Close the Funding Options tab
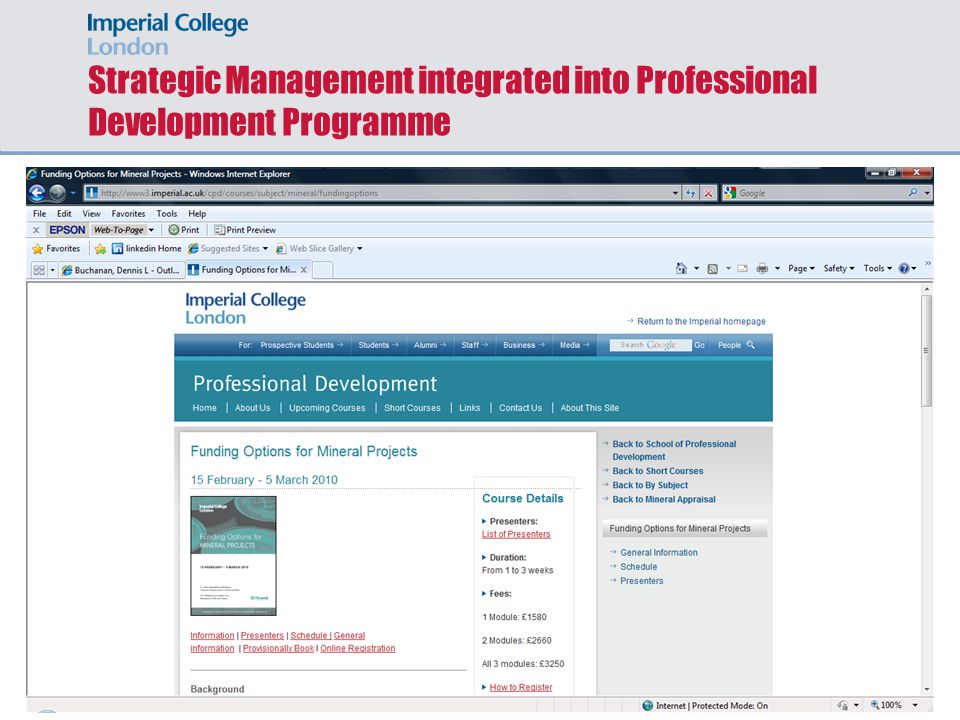Image resolution: width=960 pixels, height=720 pixels. click(304, 270)
